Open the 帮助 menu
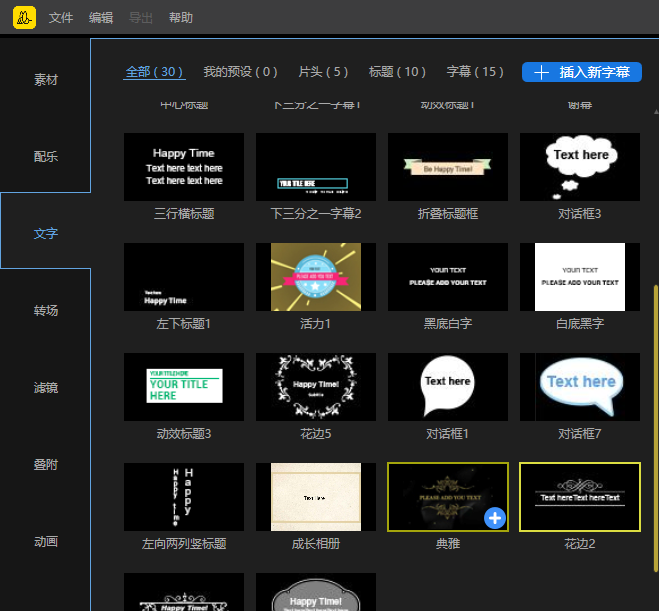The height and width of the screenshot is (611, 659). 181,18
